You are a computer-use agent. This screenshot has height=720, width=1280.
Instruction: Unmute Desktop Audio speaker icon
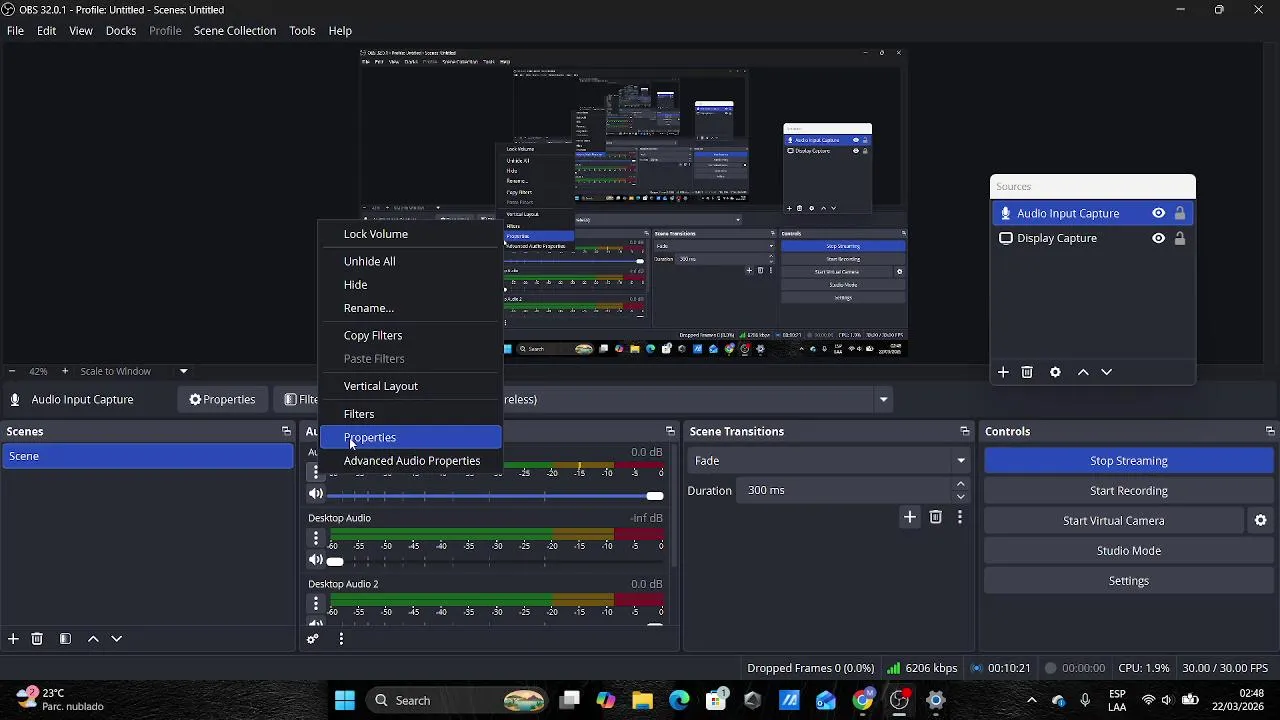(316, 560)
